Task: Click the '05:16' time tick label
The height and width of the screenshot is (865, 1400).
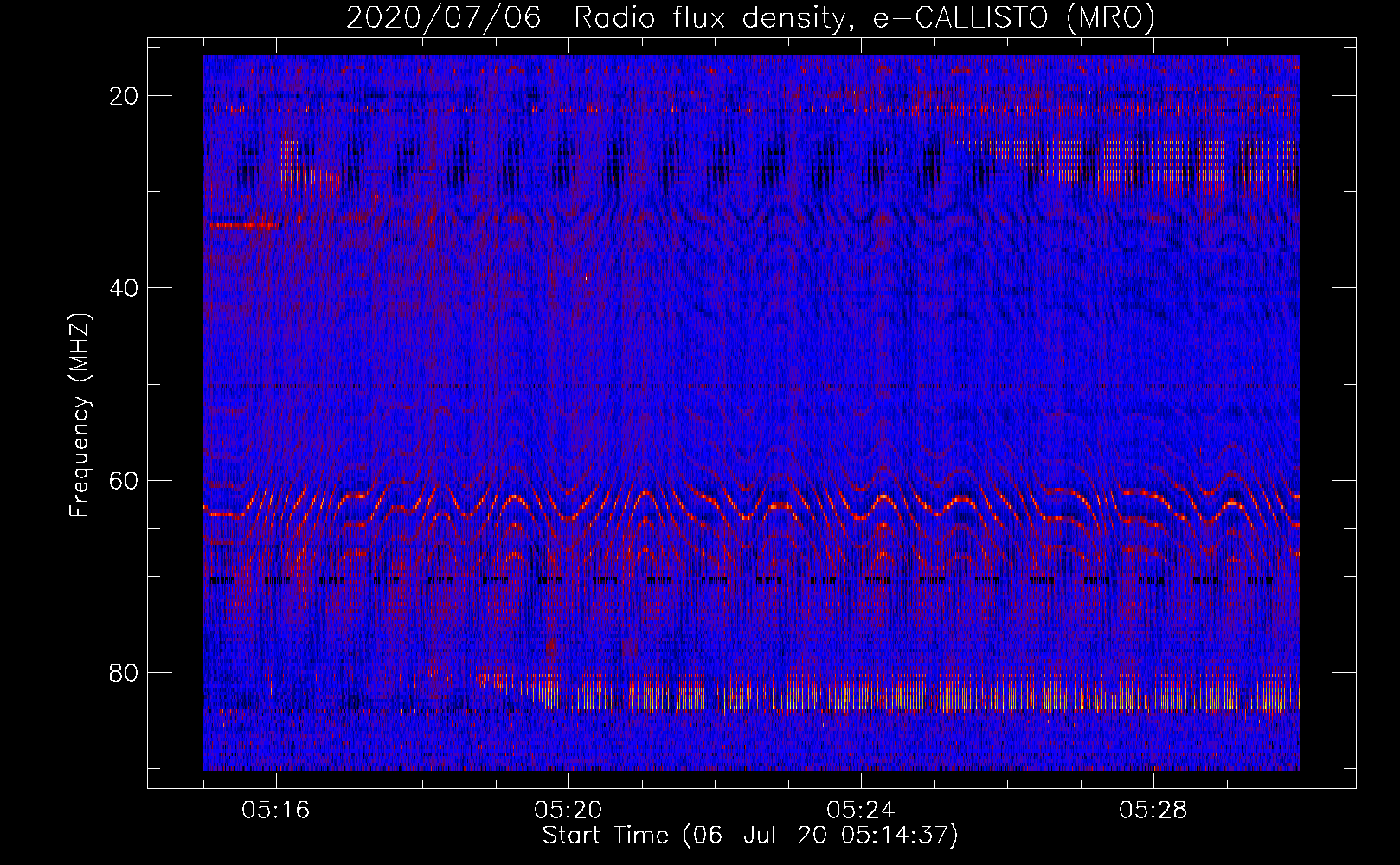Action: pos(276,811)
